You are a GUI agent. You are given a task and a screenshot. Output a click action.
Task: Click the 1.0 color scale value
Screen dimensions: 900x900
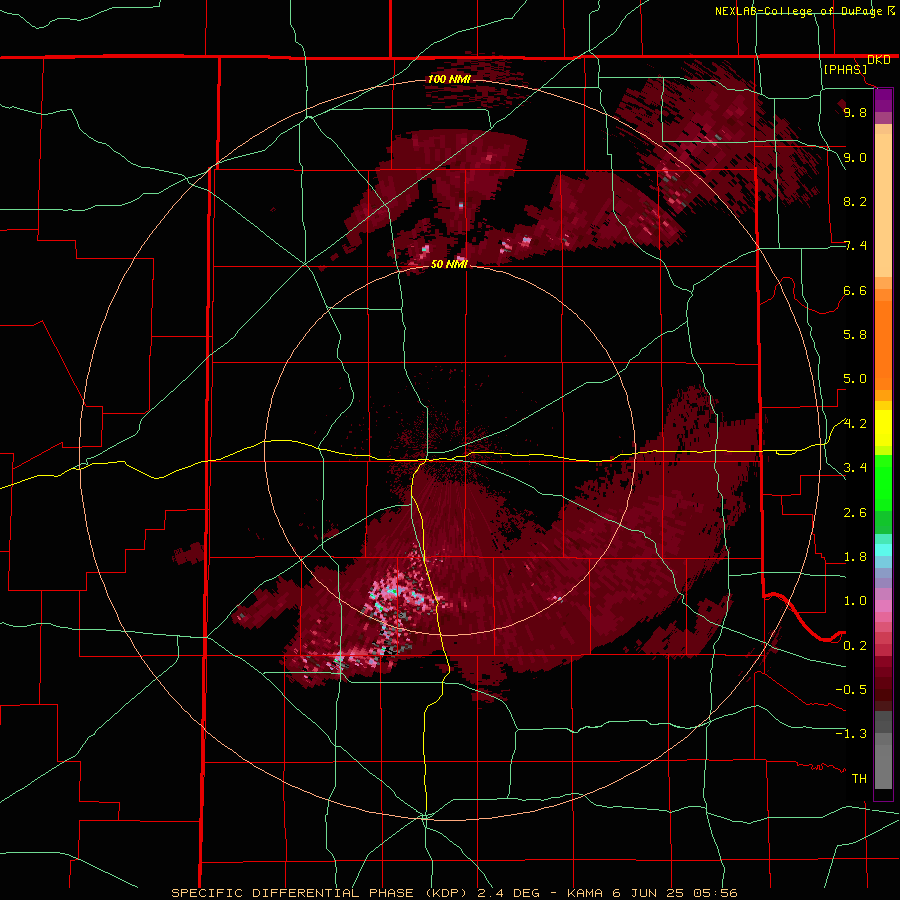pos(855,601)
